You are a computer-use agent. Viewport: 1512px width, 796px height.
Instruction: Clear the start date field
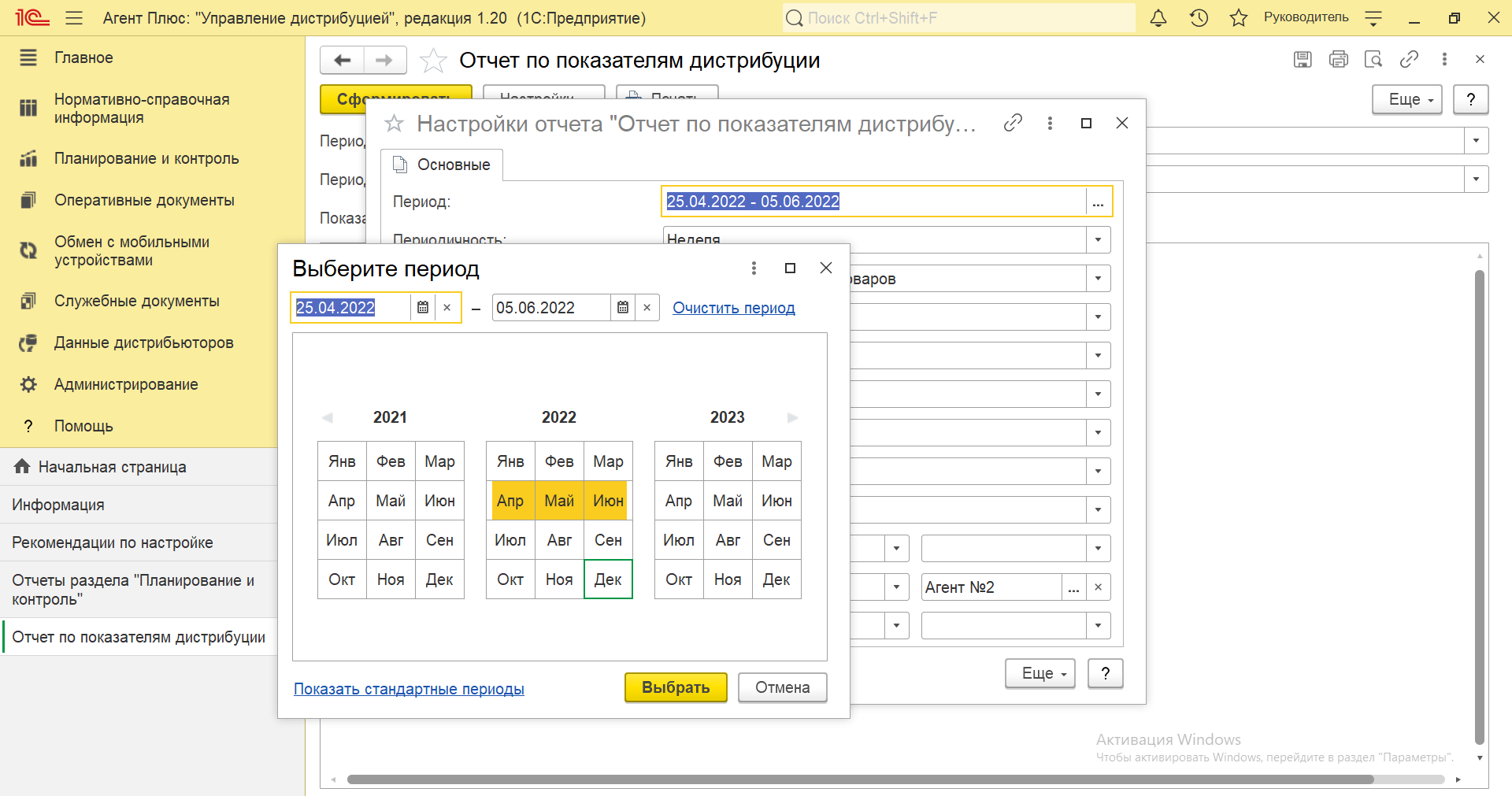447,307
